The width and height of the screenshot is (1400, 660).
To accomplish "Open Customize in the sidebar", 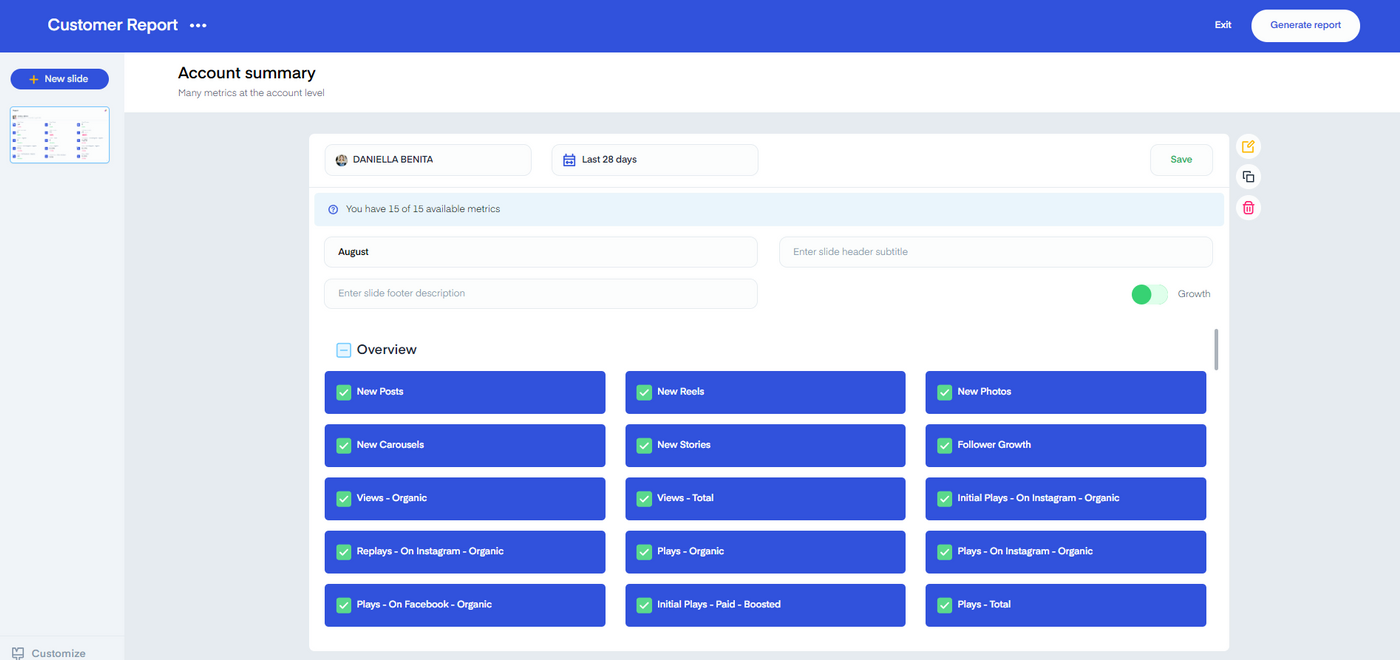I will pos(48,653).
